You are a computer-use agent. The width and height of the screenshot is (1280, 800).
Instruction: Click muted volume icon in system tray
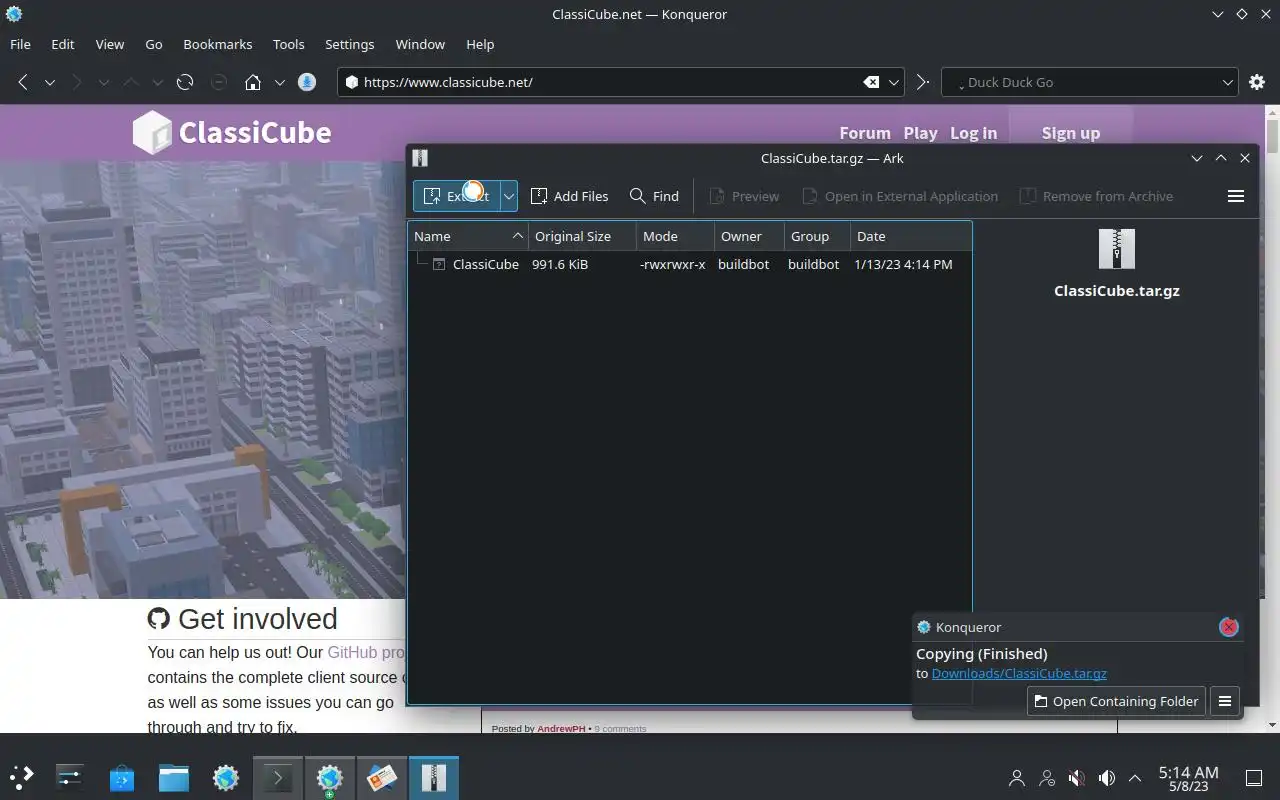coord(1077,777)
